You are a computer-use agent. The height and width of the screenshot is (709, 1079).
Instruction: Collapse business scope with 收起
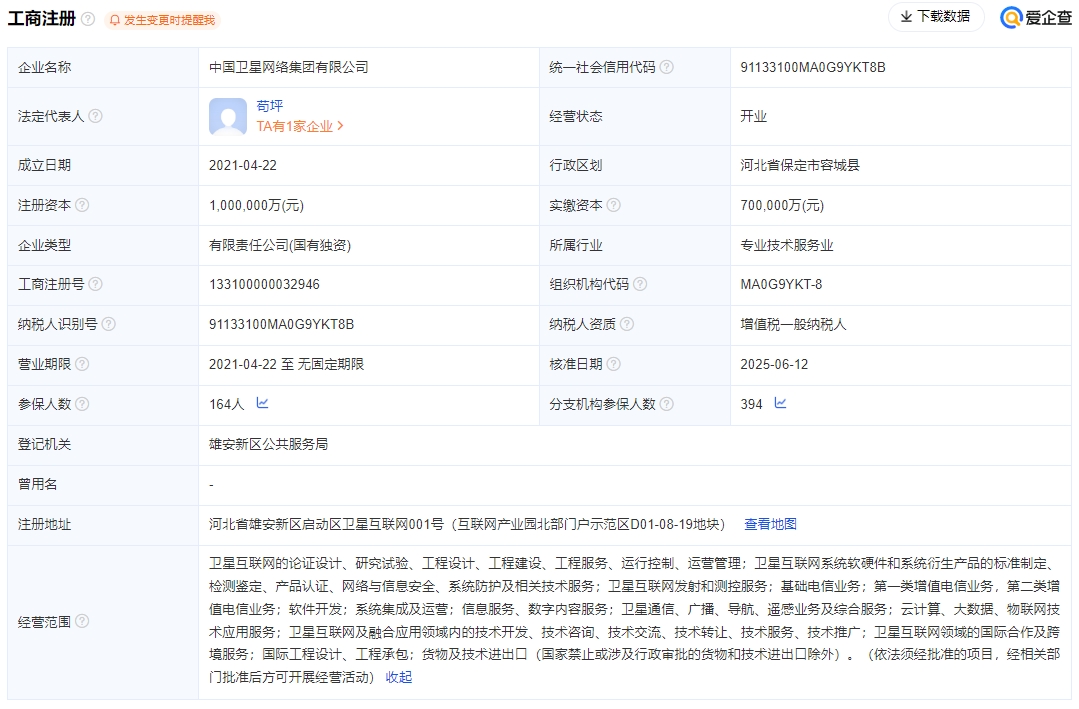[x=399, y=677]
